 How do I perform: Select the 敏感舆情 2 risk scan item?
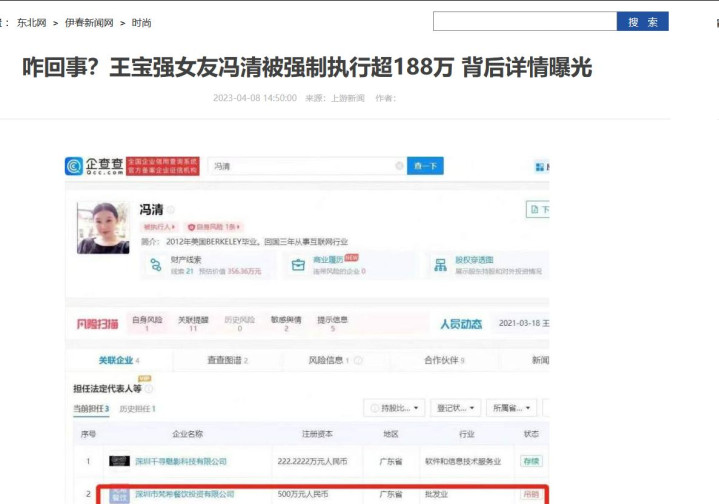coord(286,323)
